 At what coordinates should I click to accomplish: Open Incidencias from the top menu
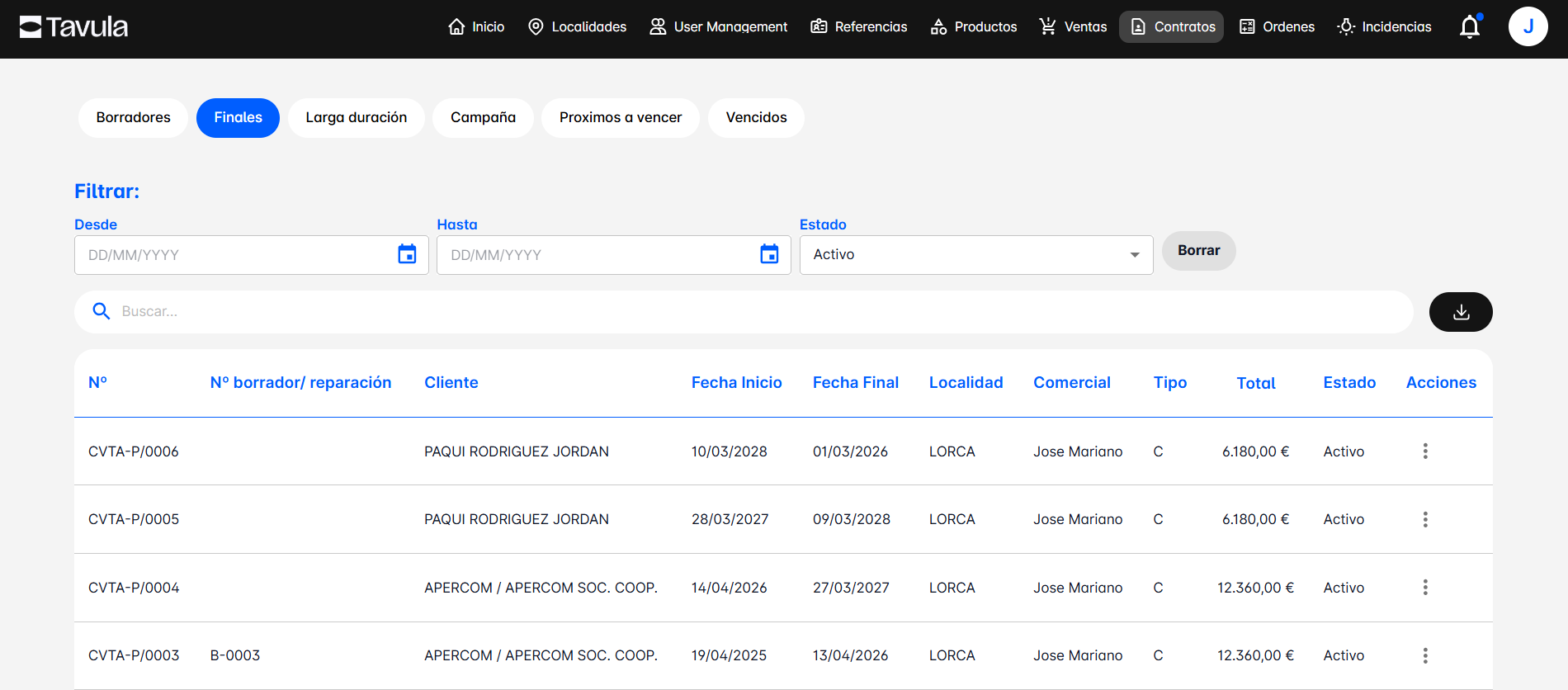1384,27
